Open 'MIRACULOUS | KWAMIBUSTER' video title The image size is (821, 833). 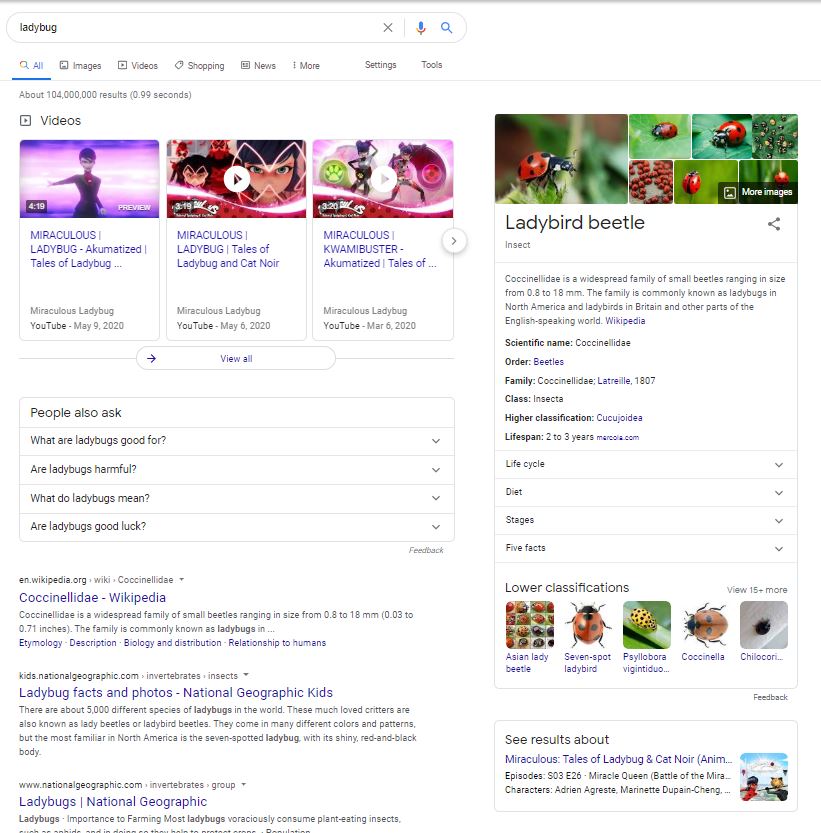[380, 249]
